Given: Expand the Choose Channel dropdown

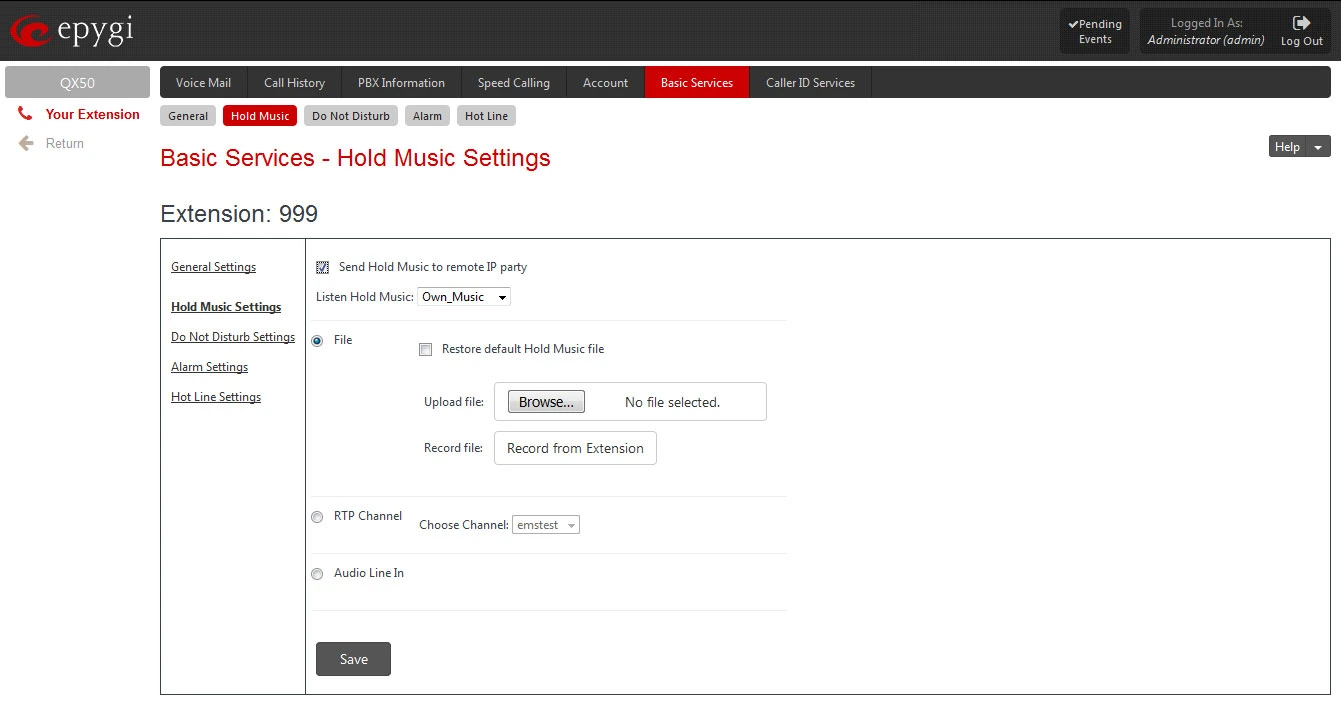Looking at the screenshot, I should (546, 525).
